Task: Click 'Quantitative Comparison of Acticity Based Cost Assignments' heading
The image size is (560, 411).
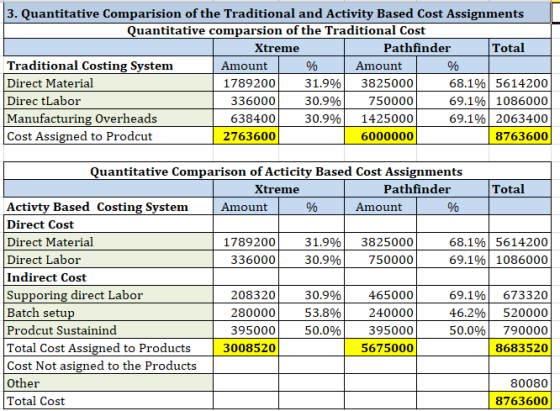Action: pos(277,171)
